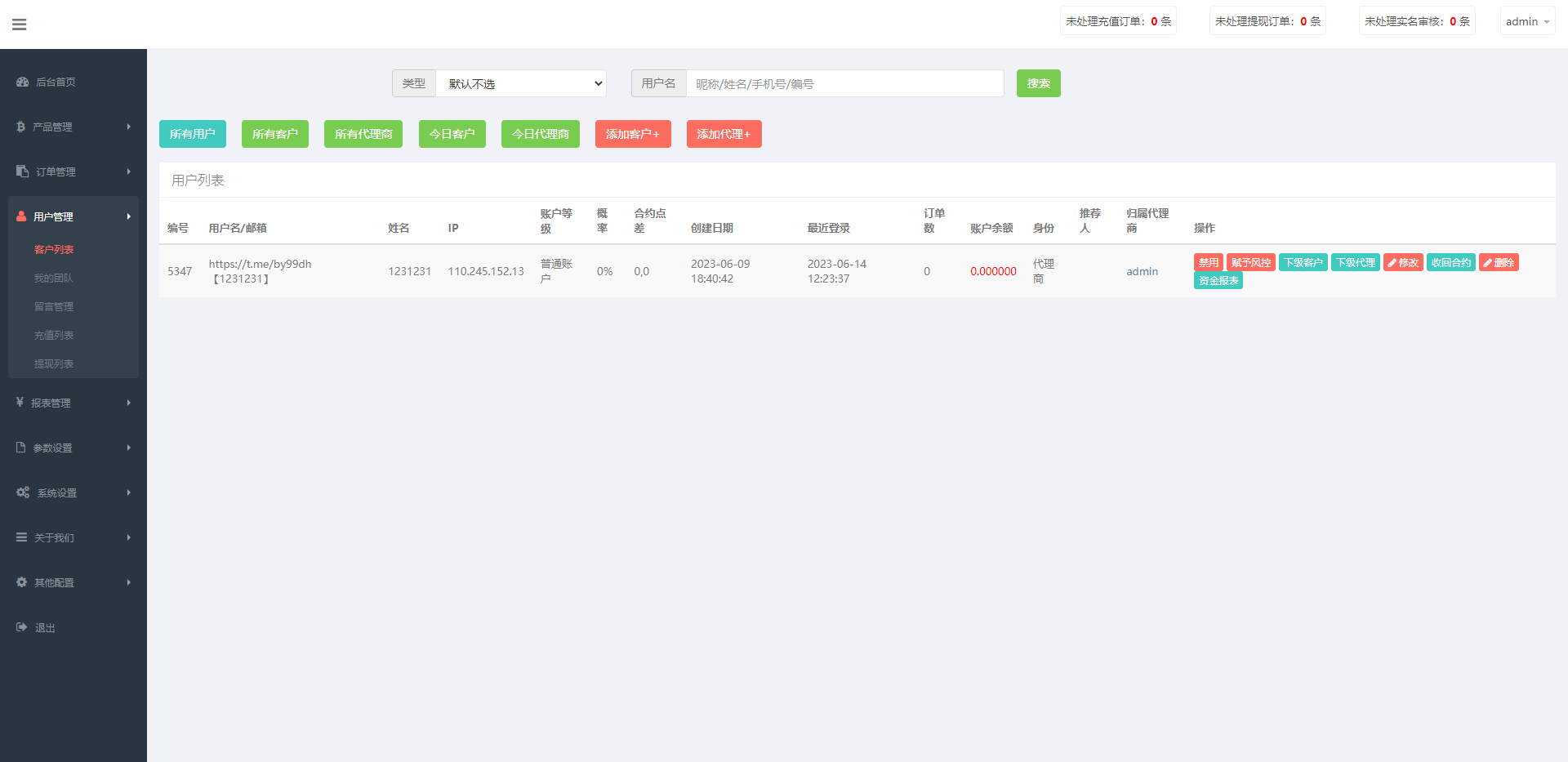Click the red 删除 delete button
1568x762 pixels.
coord(1499,262)
